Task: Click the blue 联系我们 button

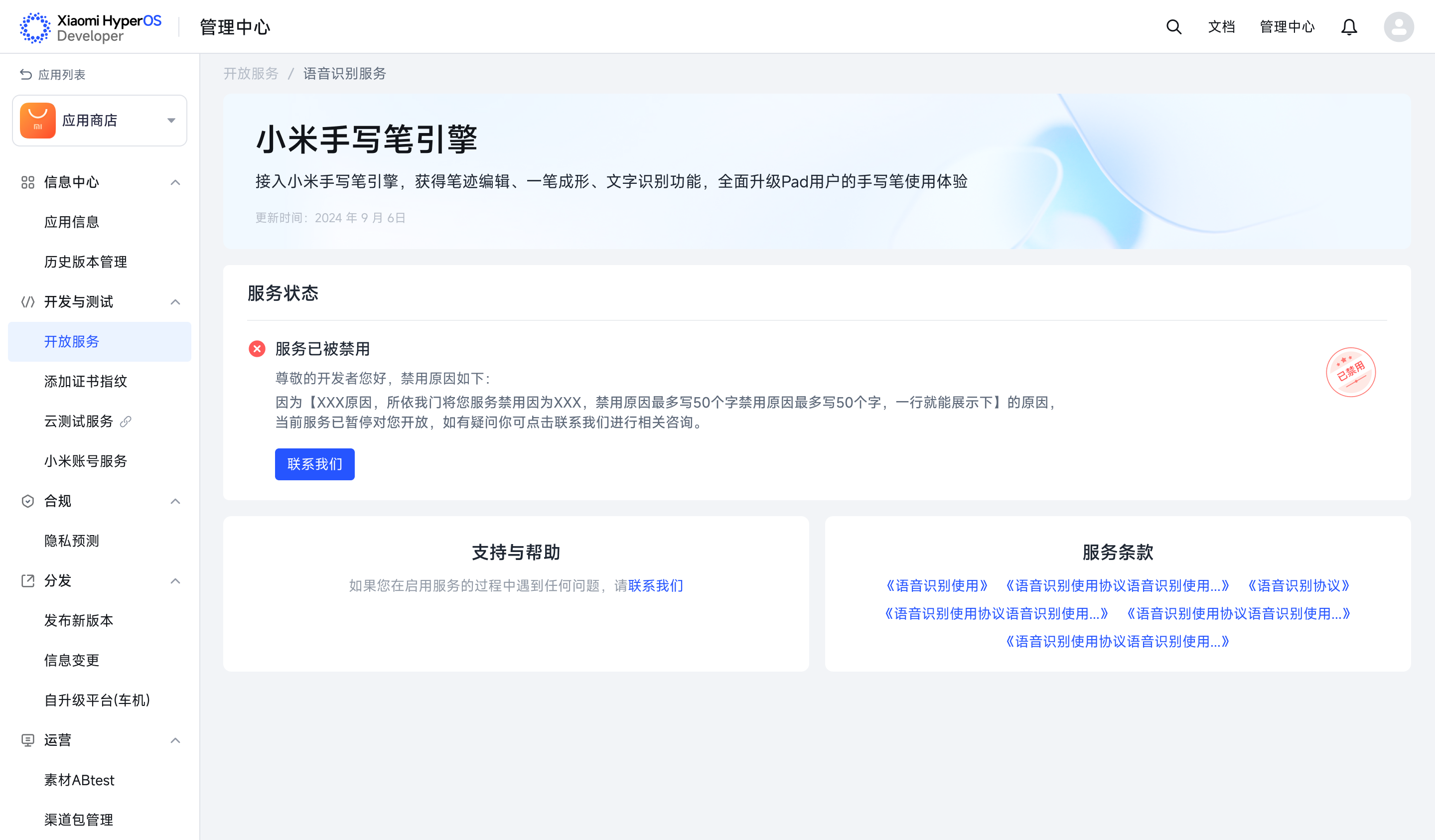Action: (x=314, y=464)
